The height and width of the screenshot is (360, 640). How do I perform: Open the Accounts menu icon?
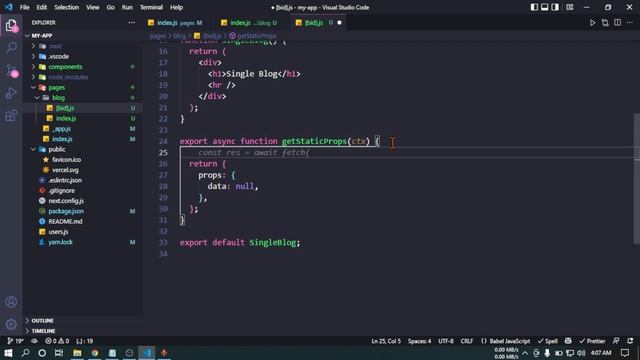[11, 302]
